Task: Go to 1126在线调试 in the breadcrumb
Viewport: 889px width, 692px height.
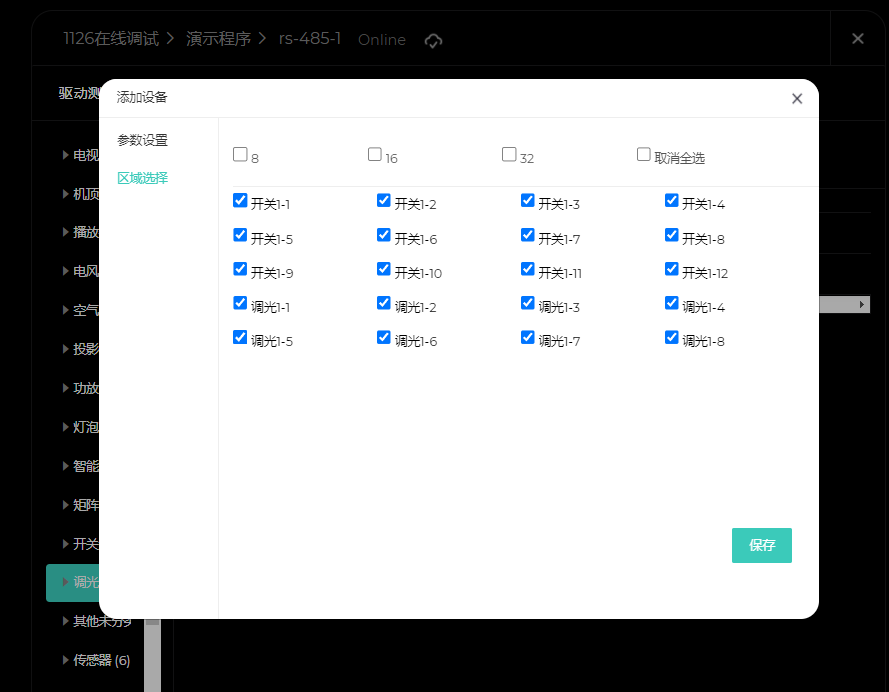Action: 110,39
